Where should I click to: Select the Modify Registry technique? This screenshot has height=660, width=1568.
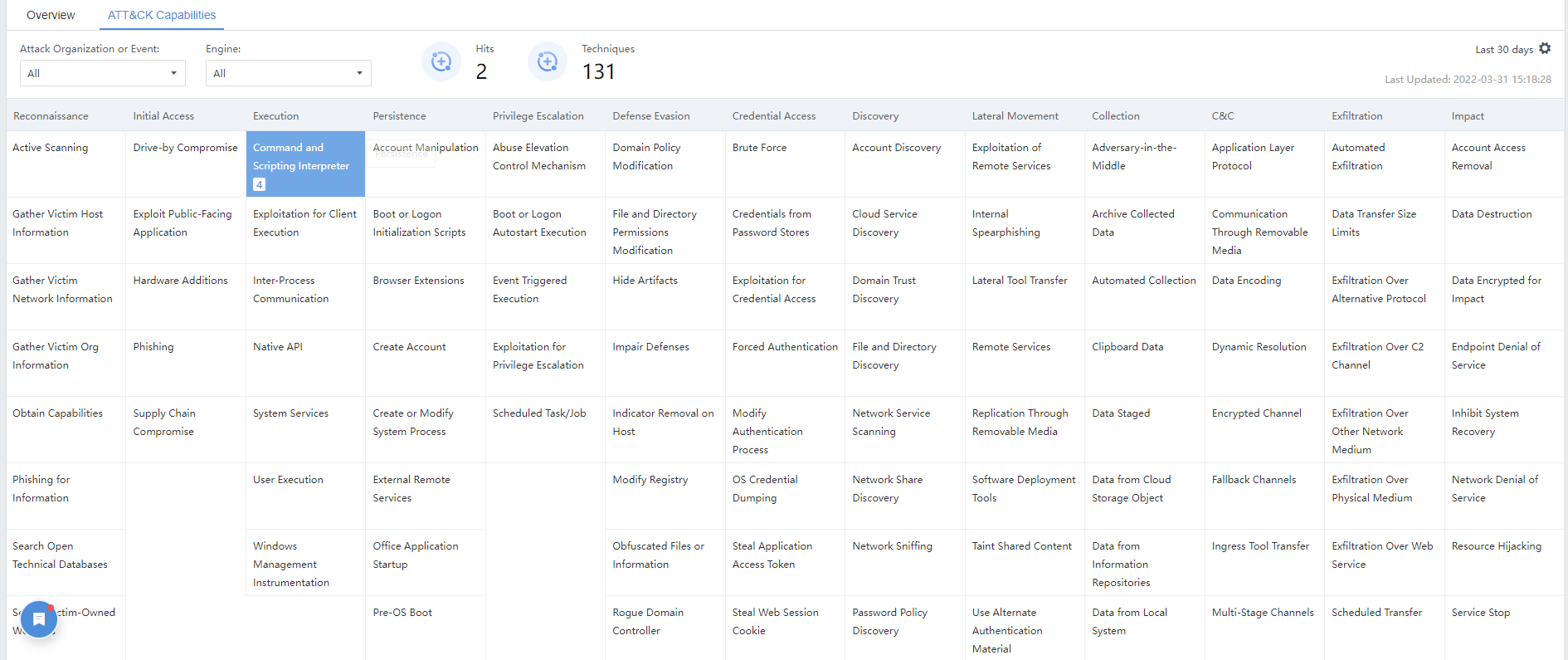[650, 480]
